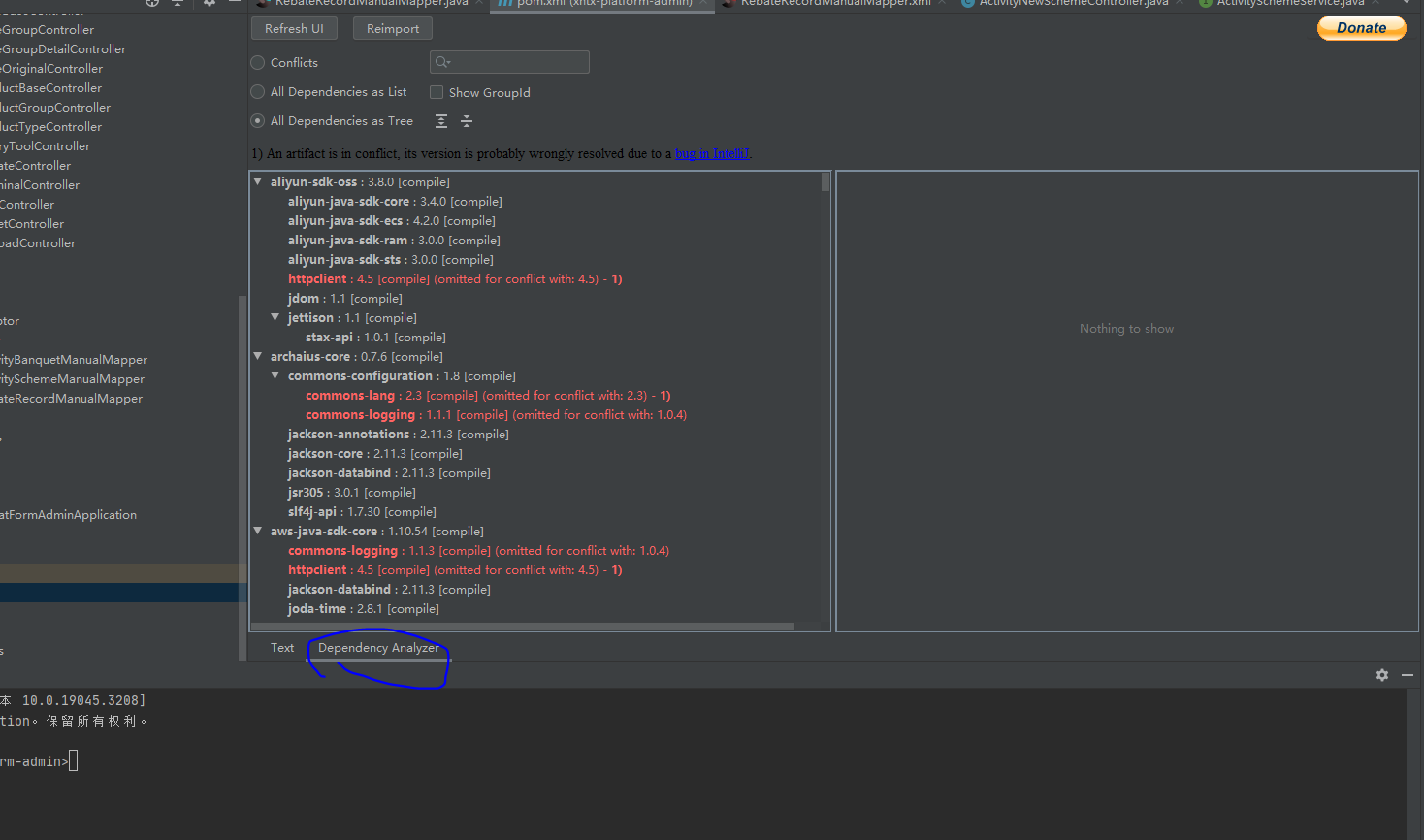Select aliyun-java-sdk-core 3.4.0 row
This screenshot has height=840, width=1424.
coord(395,201)
